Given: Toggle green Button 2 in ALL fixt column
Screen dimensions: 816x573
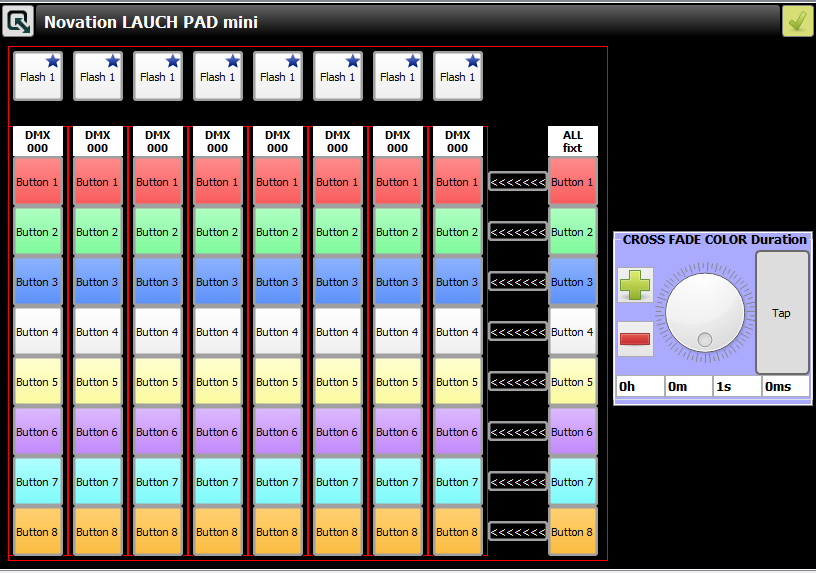Looking at the screenshot, I should [x=573, y=232].
